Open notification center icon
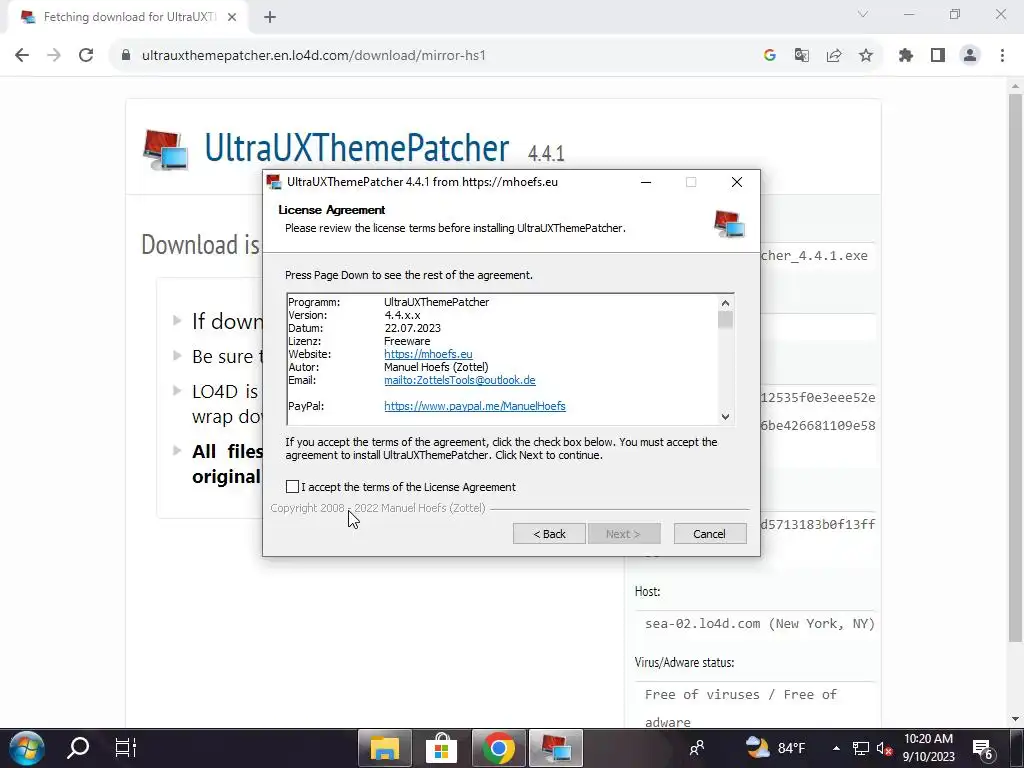 click(x=983, y=748)
